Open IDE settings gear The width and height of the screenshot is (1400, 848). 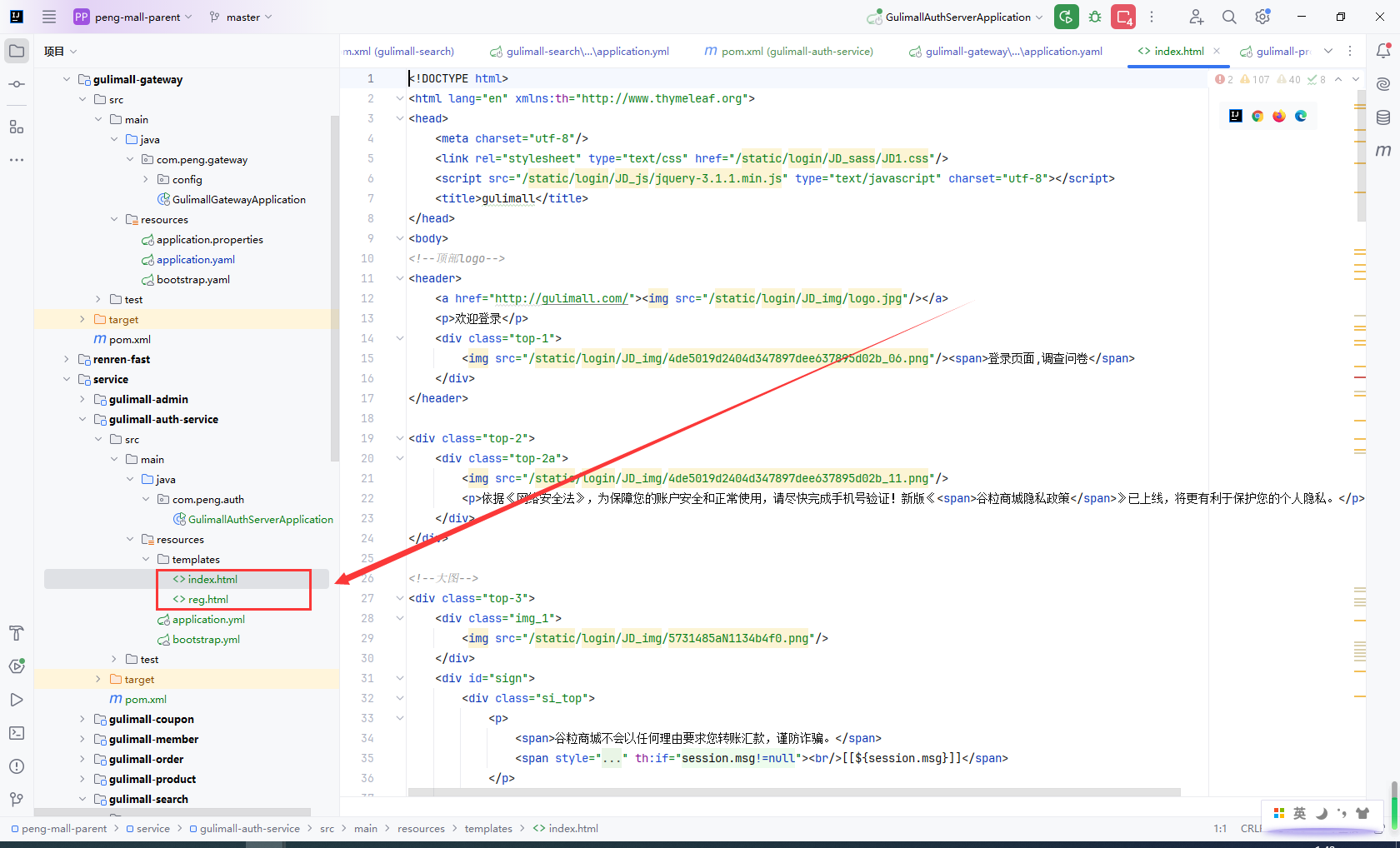pyautogui.click(x=1263, y=17)
